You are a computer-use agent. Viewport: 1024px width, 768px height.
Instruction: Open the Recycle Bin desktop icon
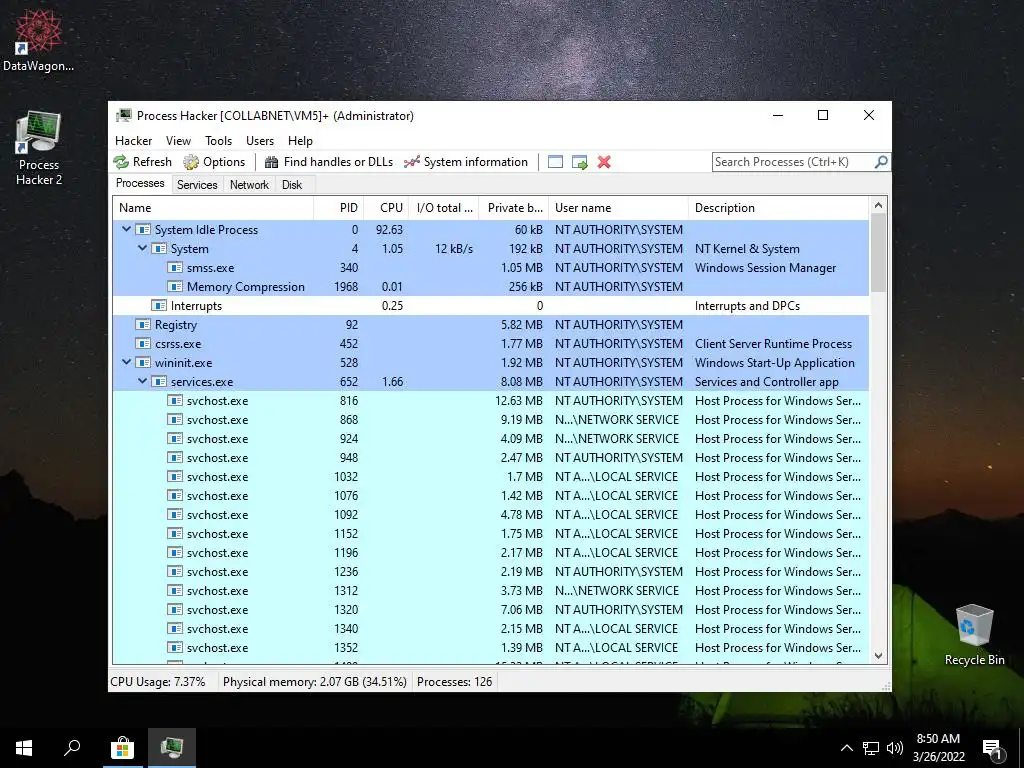point(974,635)
